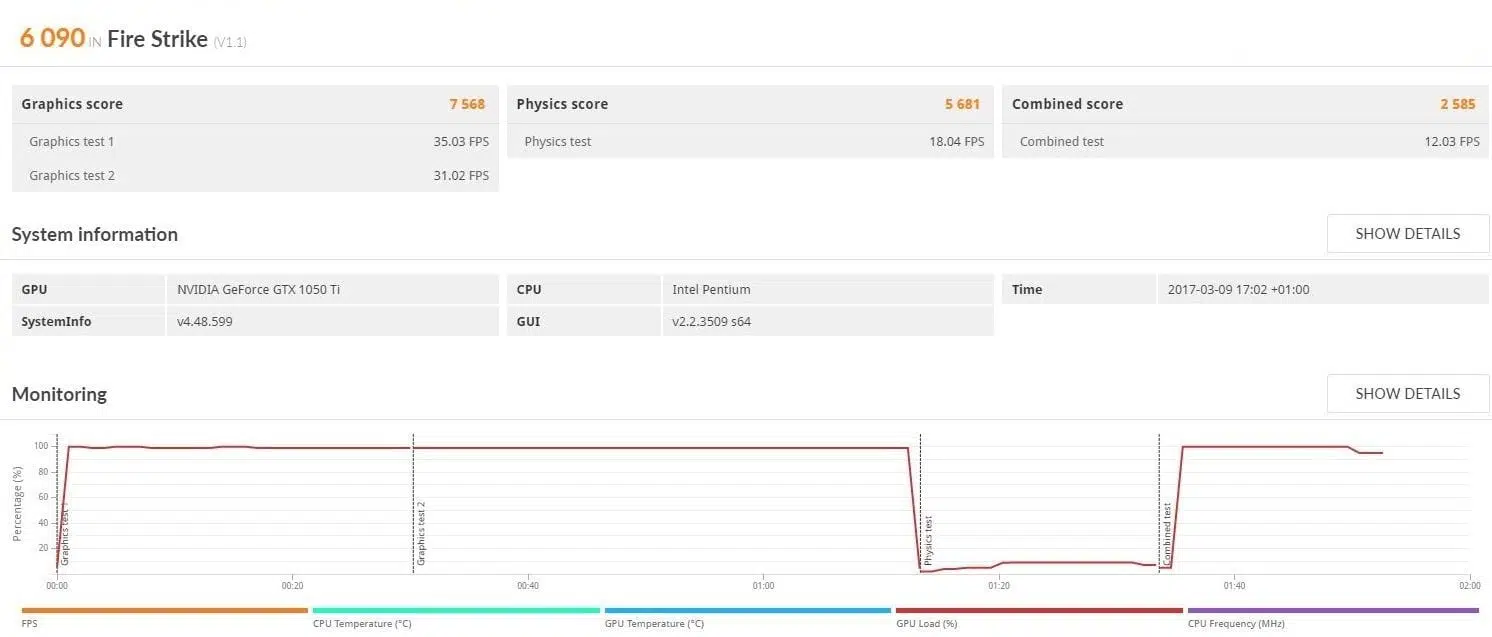Click the System information heading
The width and height of the screenshot is (1492, 637).
coord(95,234)
